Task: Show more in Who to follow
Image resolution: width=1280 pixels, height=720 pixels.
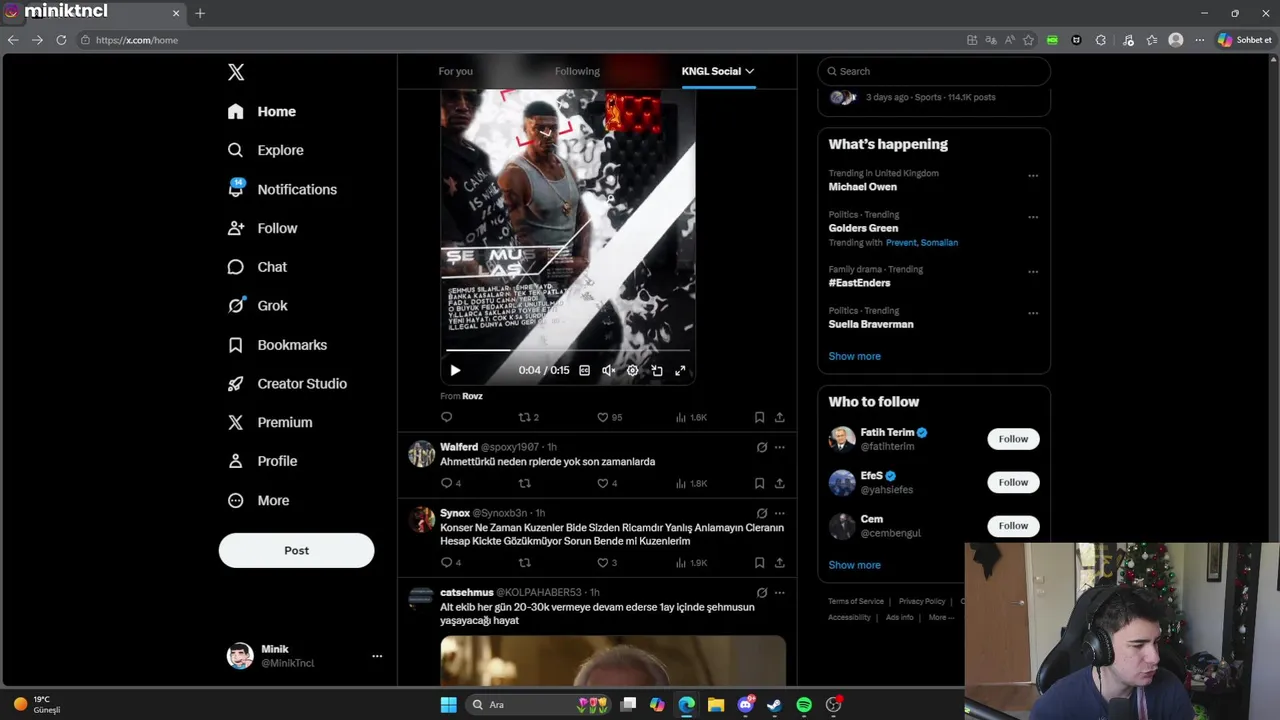Action: (854, 565)
